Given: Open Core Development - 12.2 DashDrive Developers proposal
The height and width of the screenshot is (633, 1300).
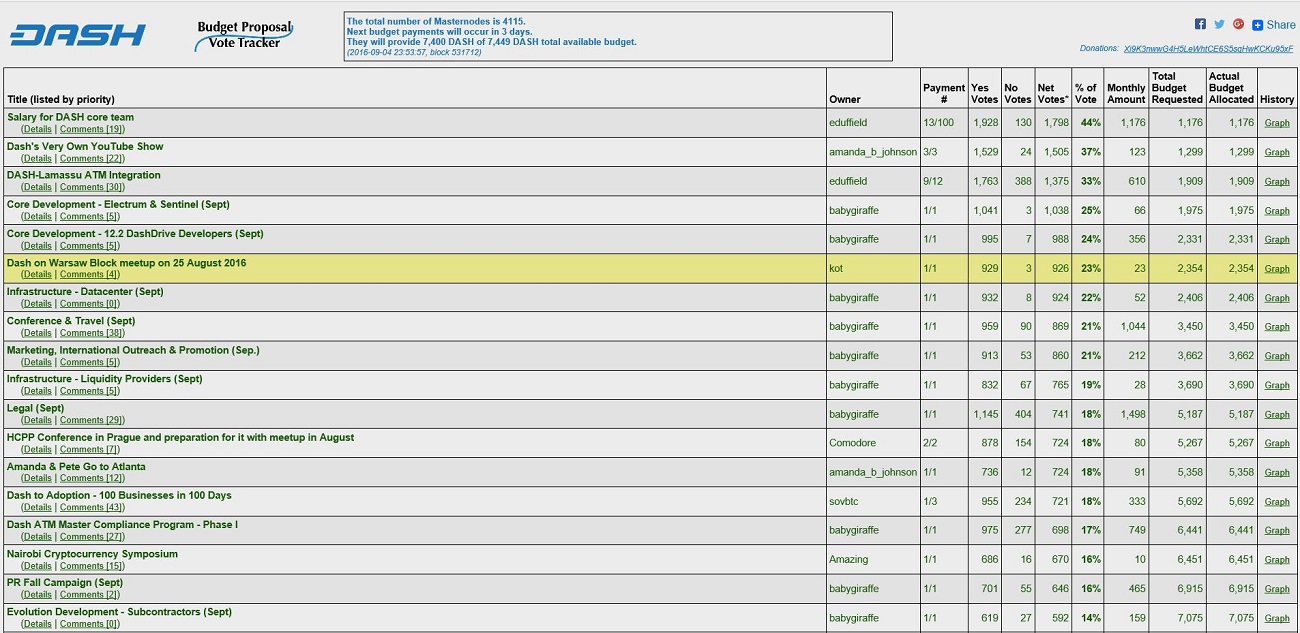Looking at the screenshot, I should point(135,233).
